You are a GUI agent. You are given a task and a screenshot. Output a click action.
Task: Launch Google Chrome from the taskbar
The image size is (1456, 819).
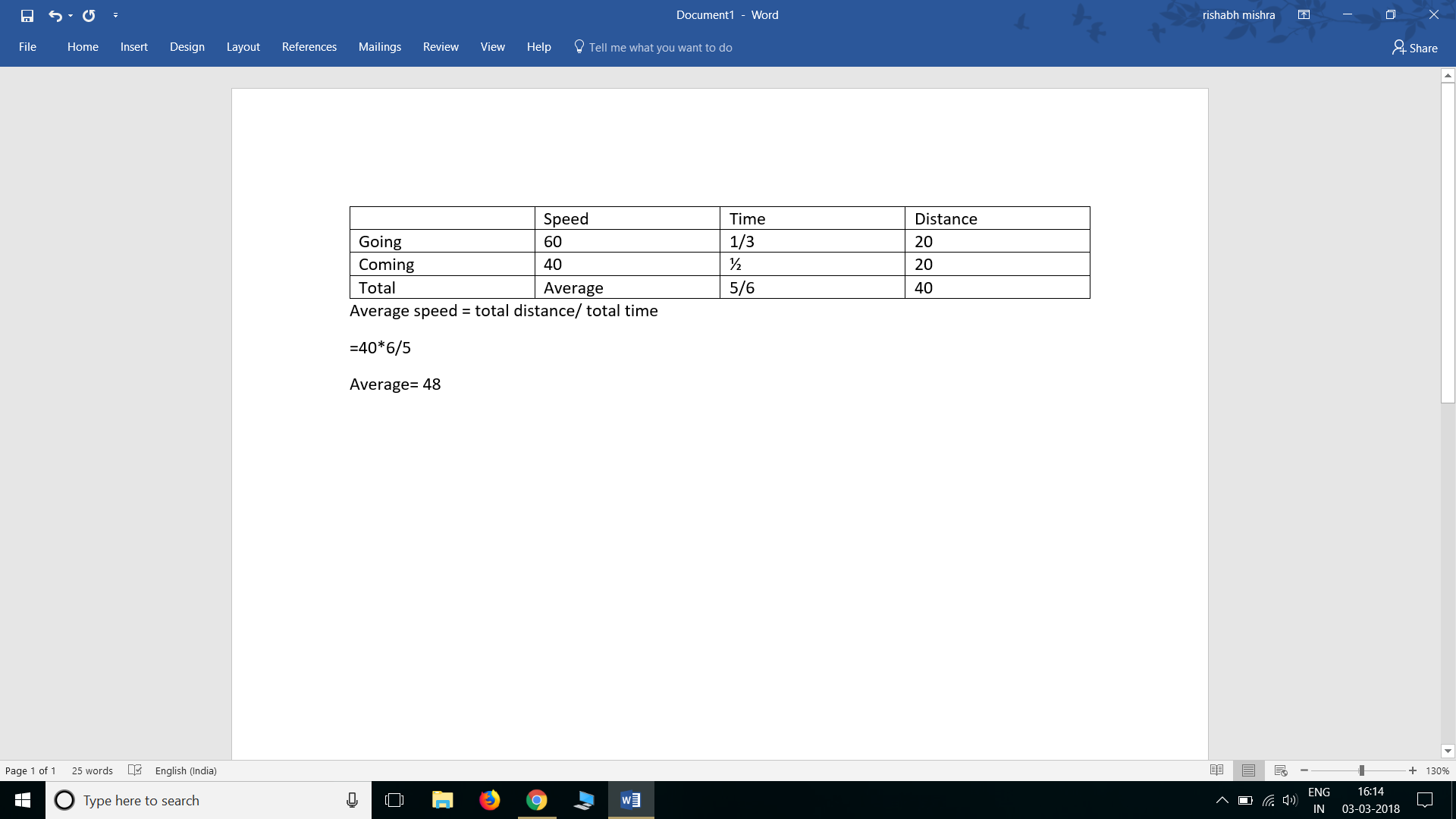[537, 800]
